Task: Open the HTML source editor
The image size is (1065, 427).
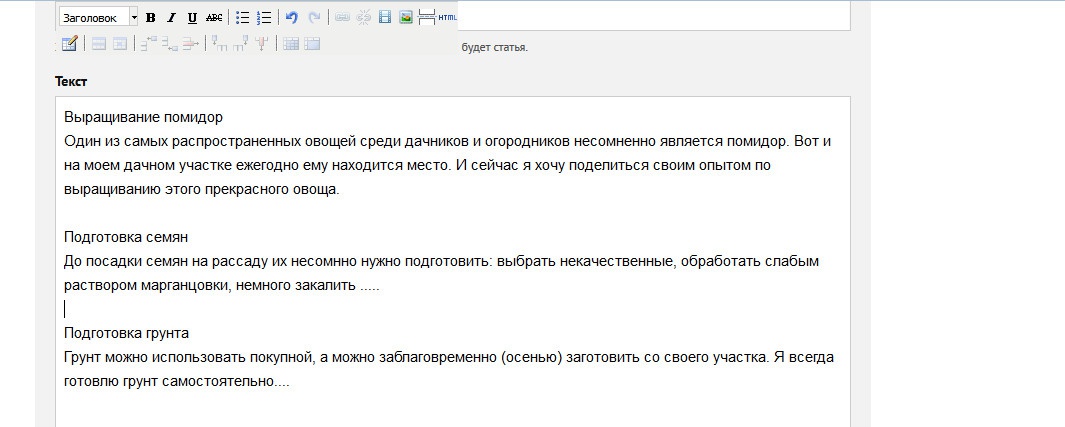Action: coord(448,18)
